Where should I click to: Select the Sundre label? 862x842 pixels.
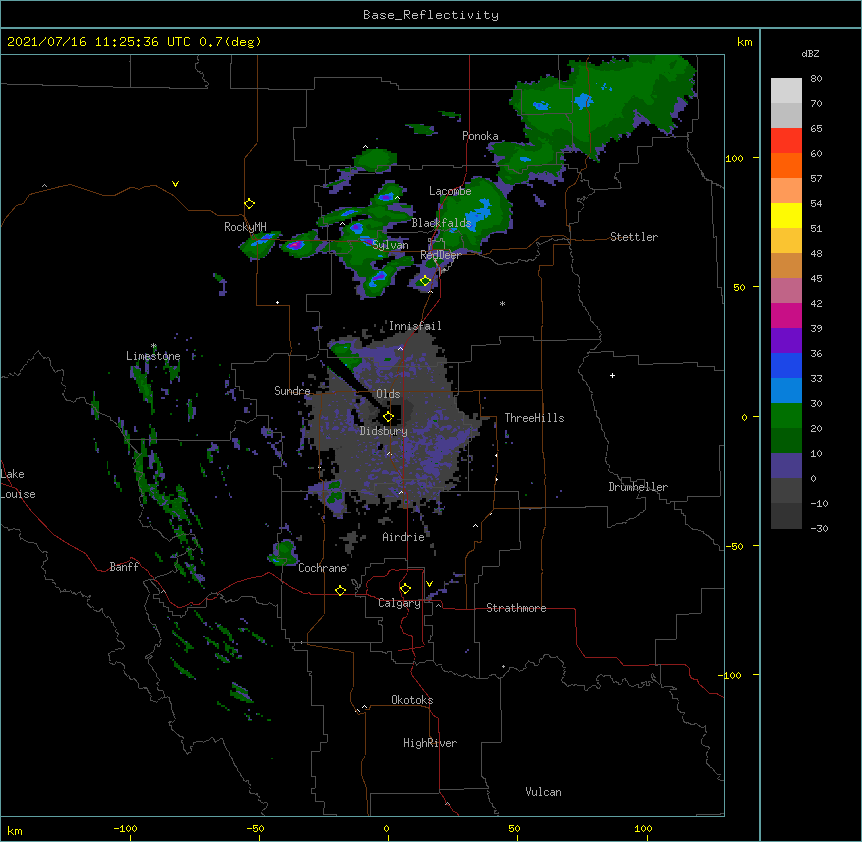tap(292, 391)
